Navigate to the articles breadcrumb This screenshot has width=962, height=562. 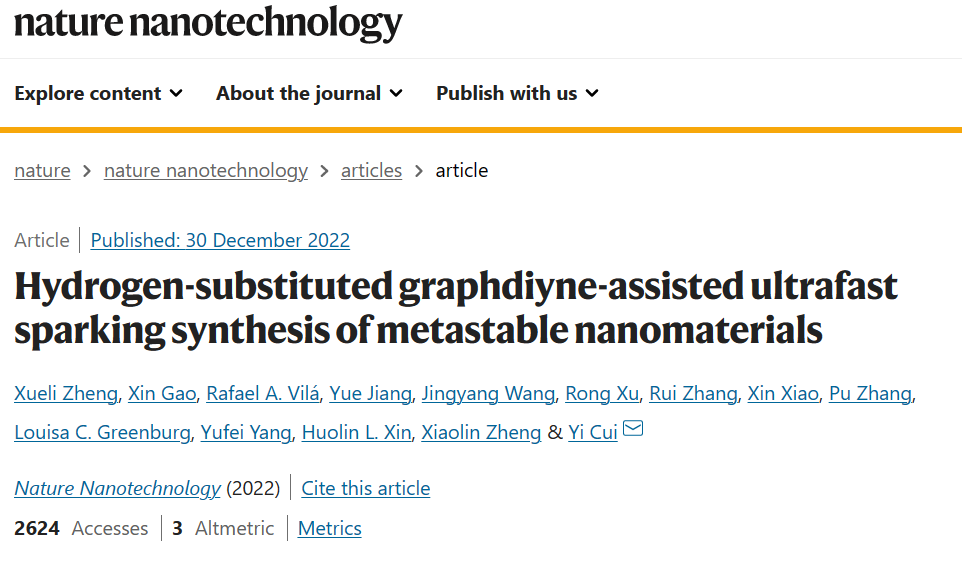(x=371, y=171)
